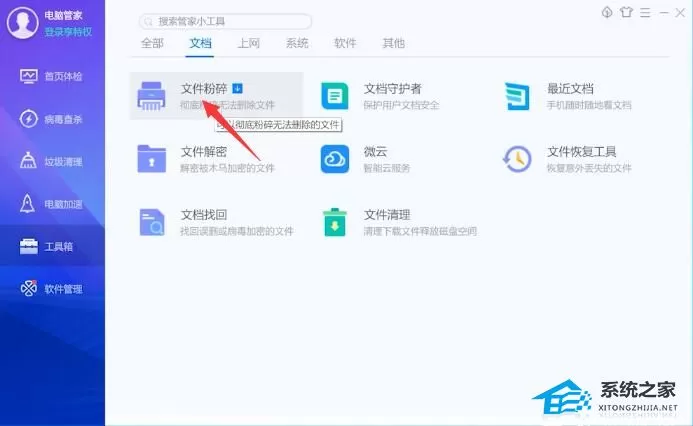This screenshot has width=693, height=426.
Task: Minimize the window
Action: pyautogui.click(x=664, y=13)
